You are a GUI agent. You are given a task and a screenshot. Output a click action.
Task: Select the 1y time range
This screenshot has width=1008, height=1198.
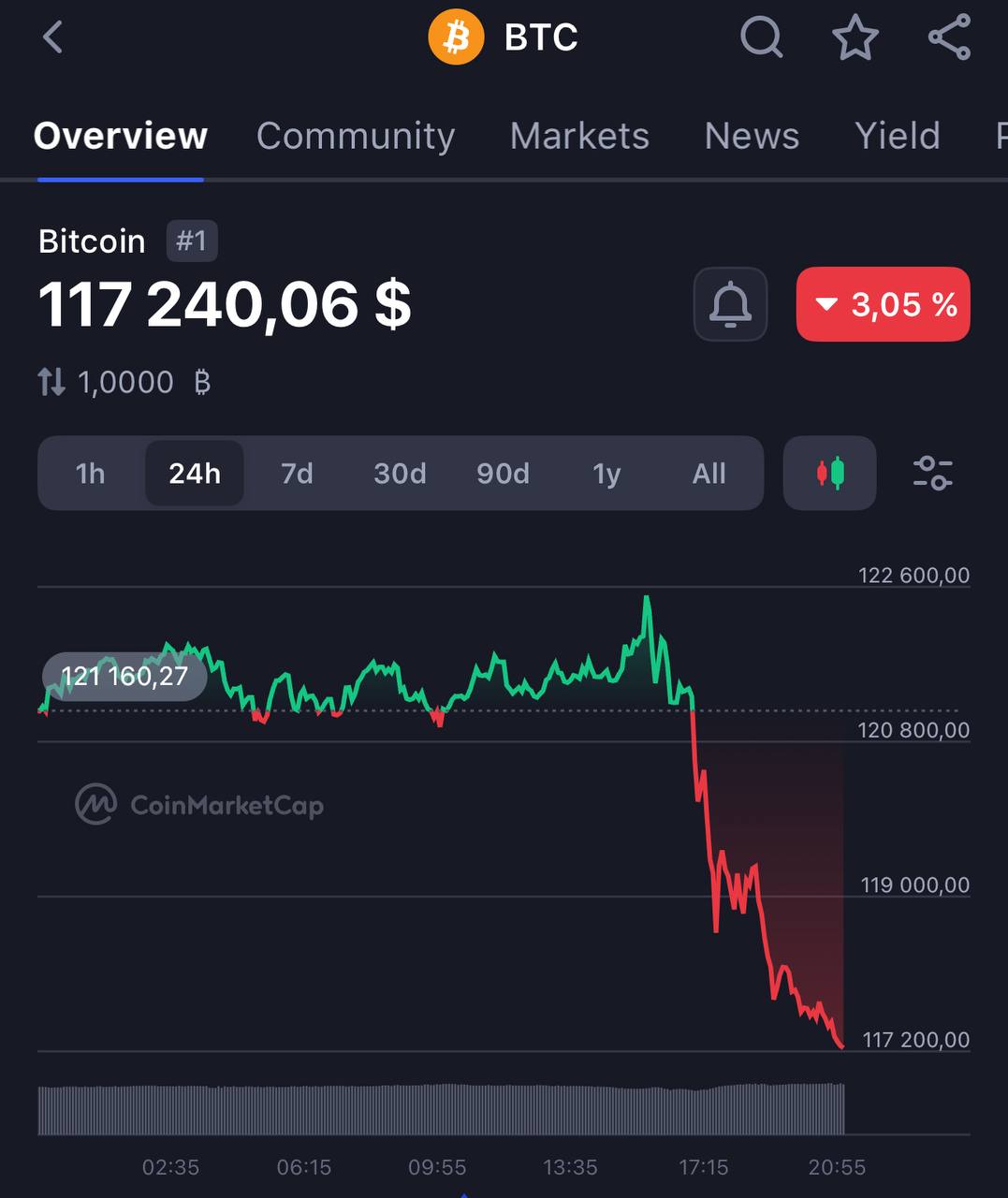coord(606,474)
